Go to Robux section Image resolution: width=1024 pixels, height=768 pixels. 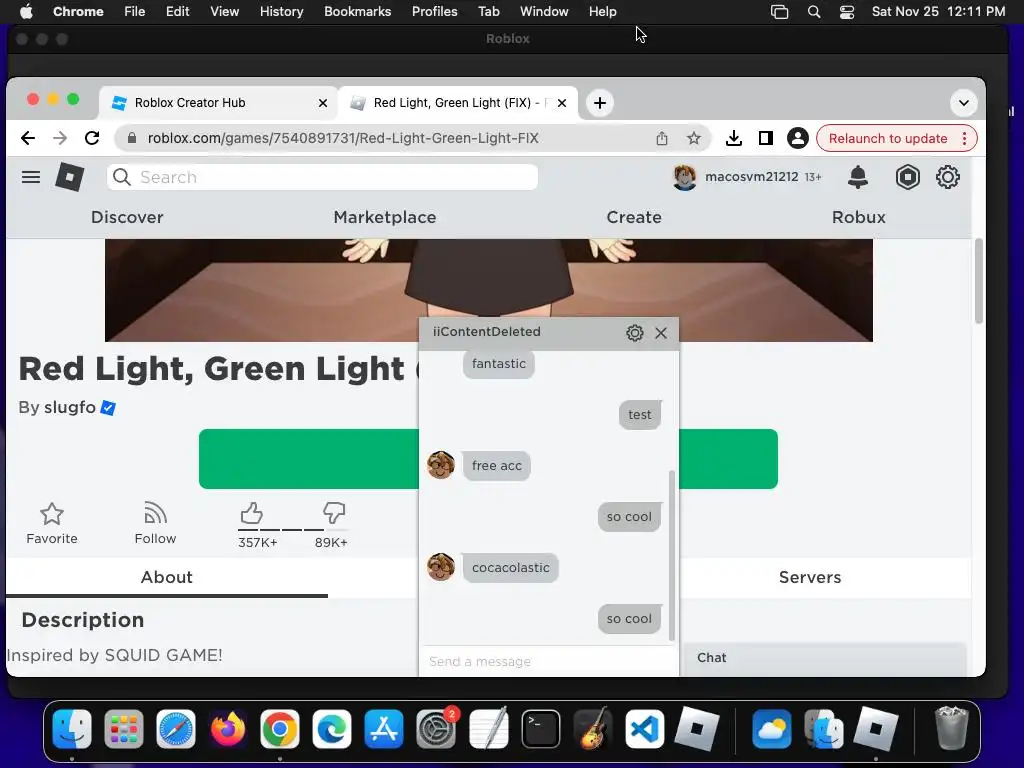(858, 217)
